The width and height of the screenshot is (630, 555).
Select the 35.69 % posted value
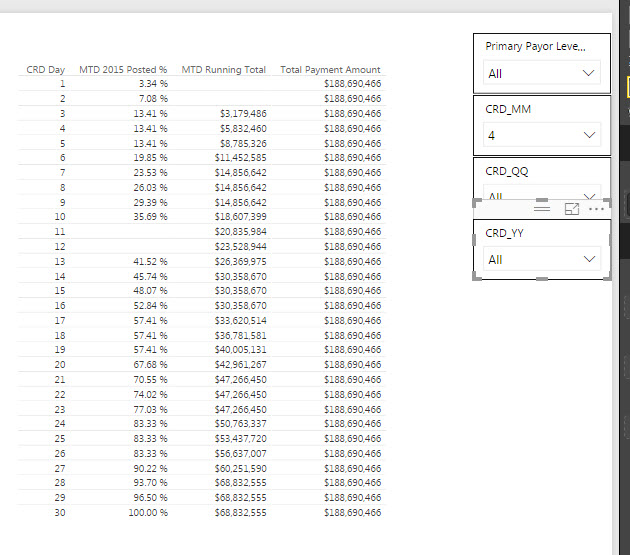click(x=150, y=217)
